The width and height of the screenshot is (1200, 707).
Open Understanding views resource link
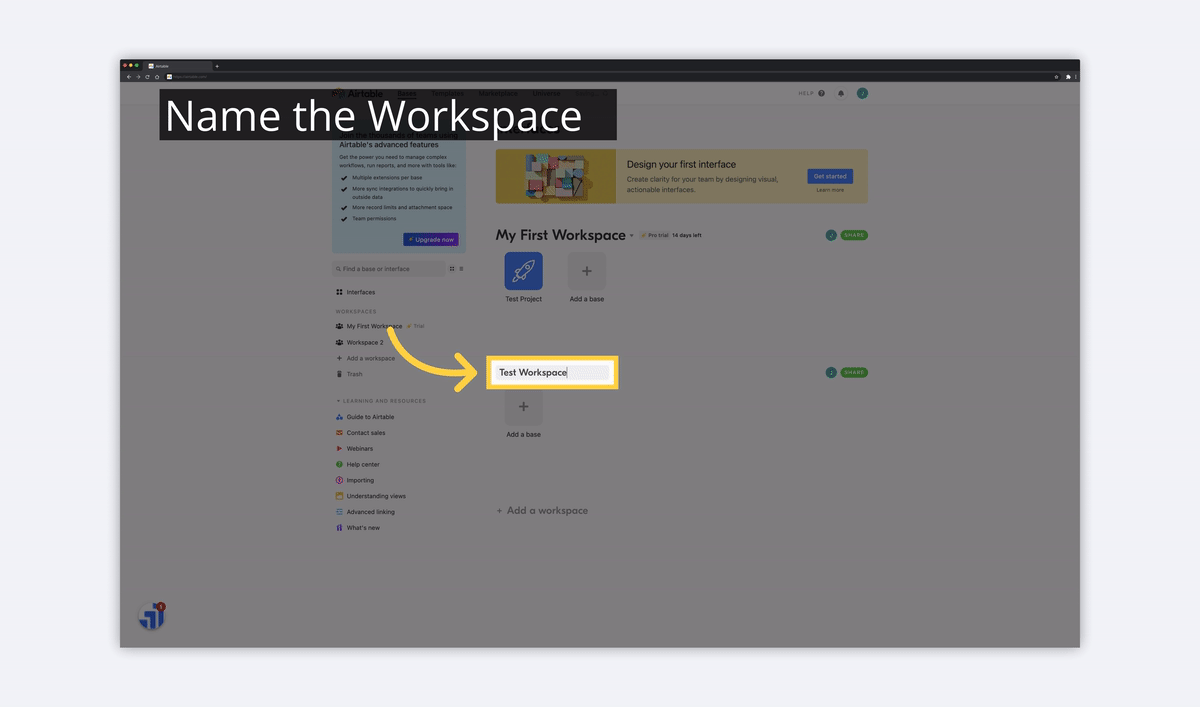point(370,496)
